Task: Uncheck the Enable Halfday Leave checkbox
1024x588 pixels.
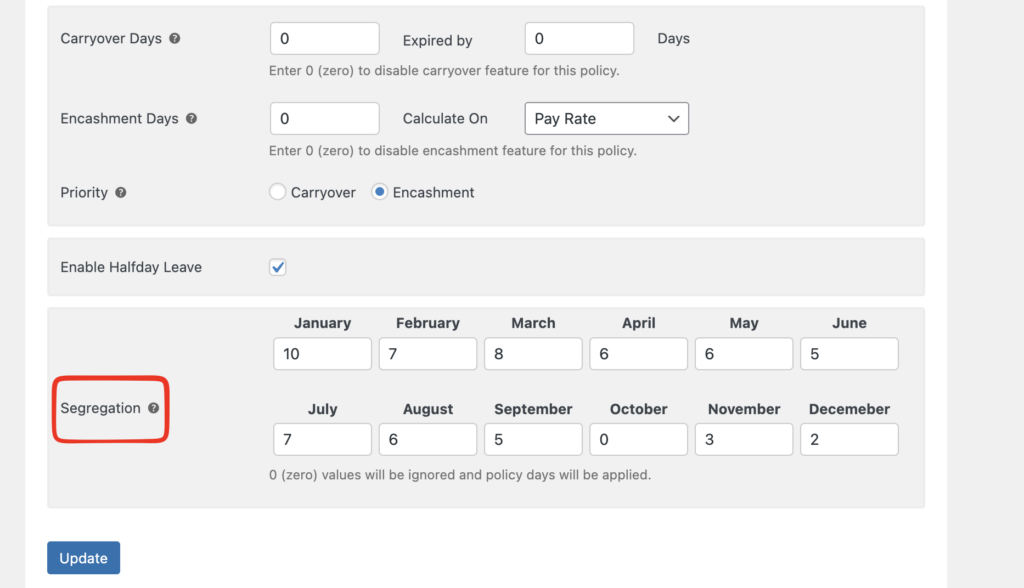Action: [x=278, y=267]
